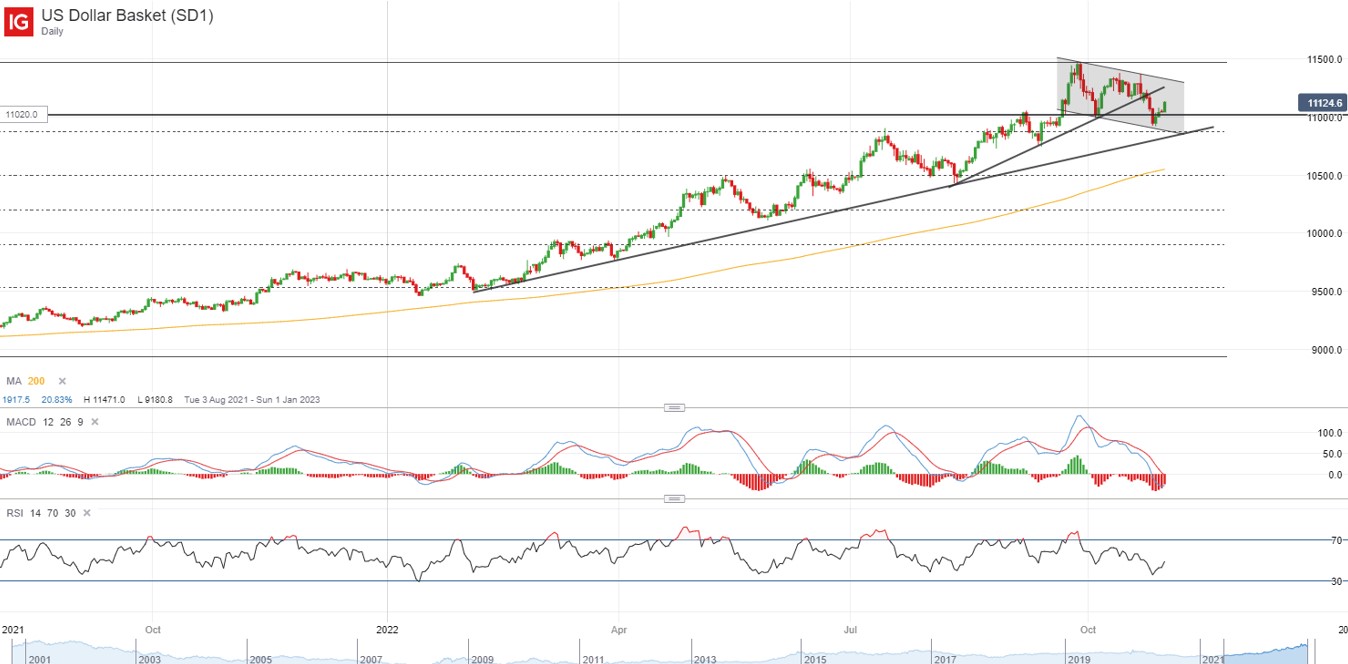Viewport: 1348px width, 664px height.
Task: Click the US Dollar Basket (SD1) title
Action: coord(127,15)
